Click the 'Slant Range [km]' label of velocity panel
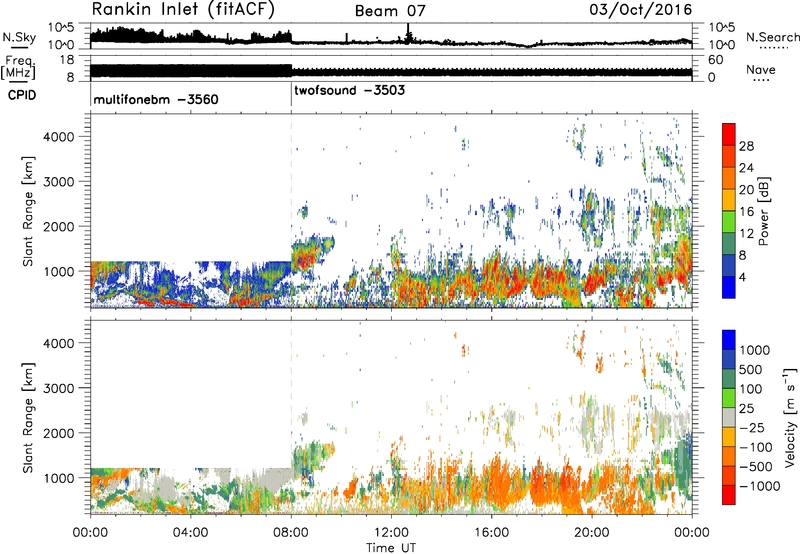This screenshot has width=800, height=554. tap(28, 418)
